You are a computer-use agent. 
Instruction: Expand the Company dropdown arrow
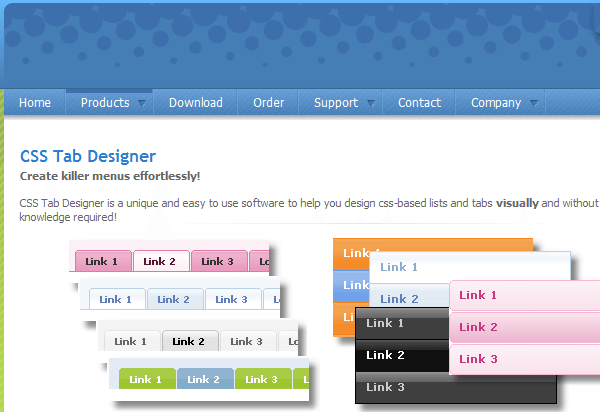[534, 103]
